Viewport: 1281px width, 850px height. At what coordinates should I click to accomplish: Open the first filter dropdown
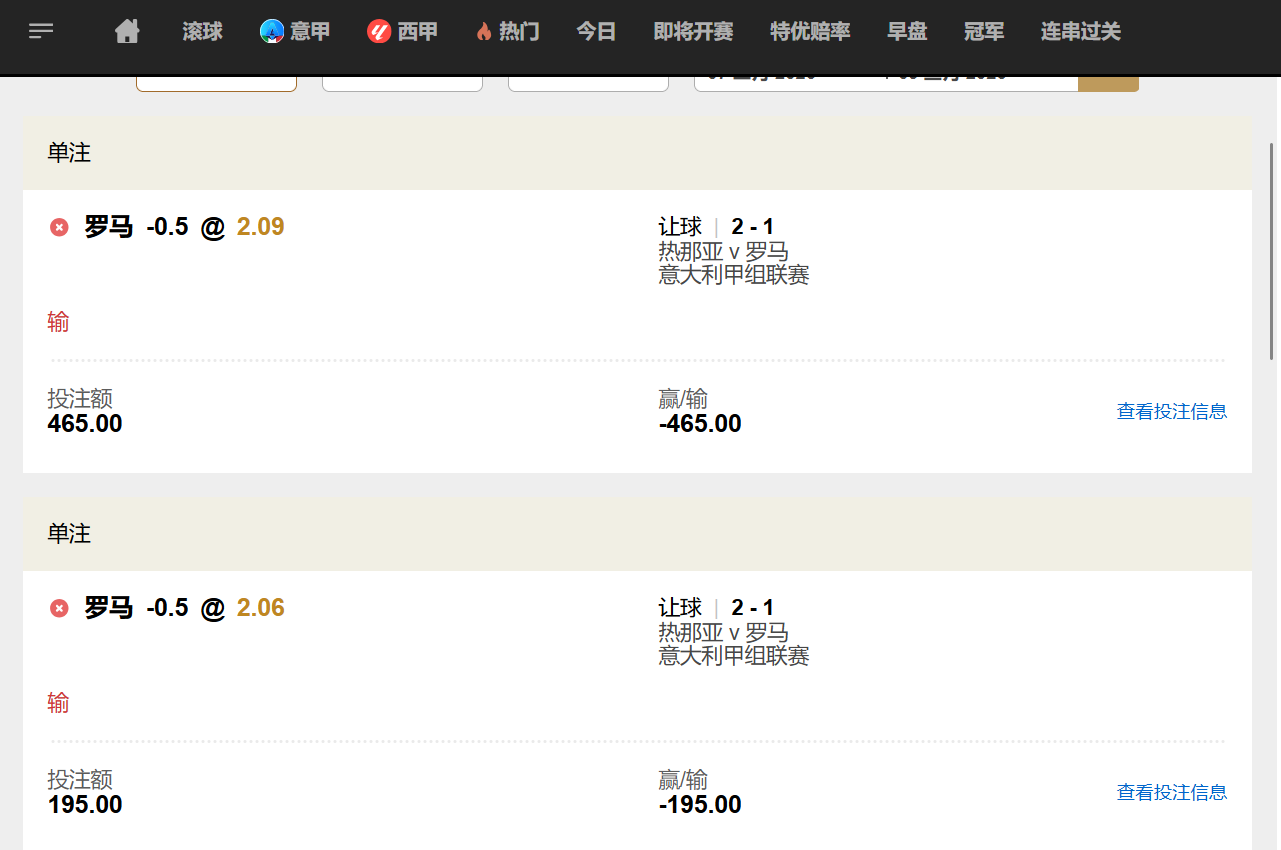pos(215,83)
